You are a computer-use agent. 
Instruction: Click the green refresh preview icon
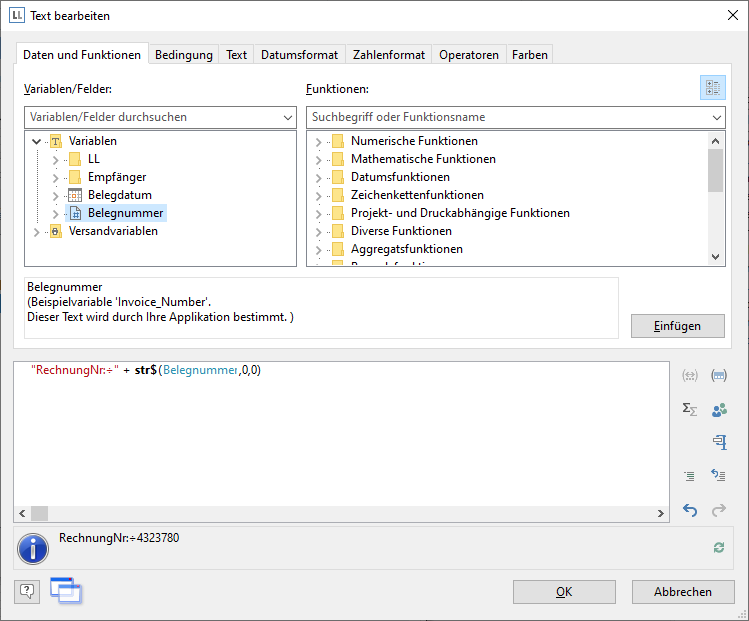[x=717, y=547]
